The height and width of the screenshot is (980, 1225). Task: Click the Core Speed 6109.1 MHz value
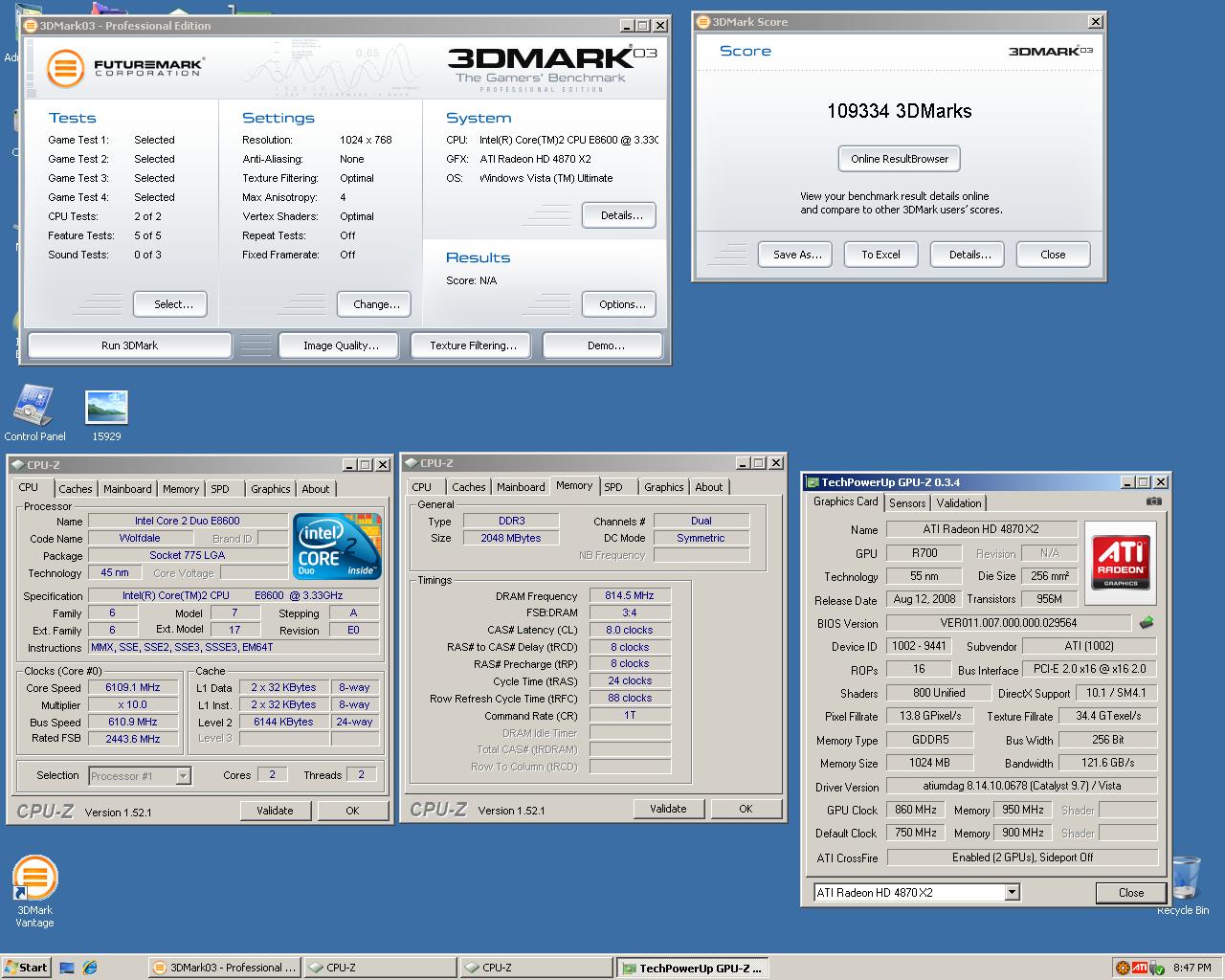coord(133,687)
